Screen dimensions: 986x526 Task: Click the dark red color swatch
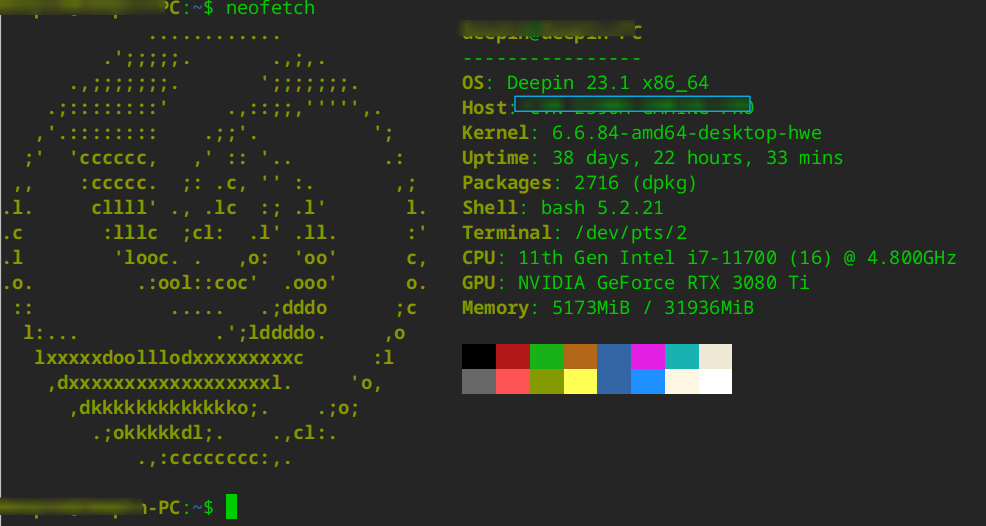click(x=513, y=356)
